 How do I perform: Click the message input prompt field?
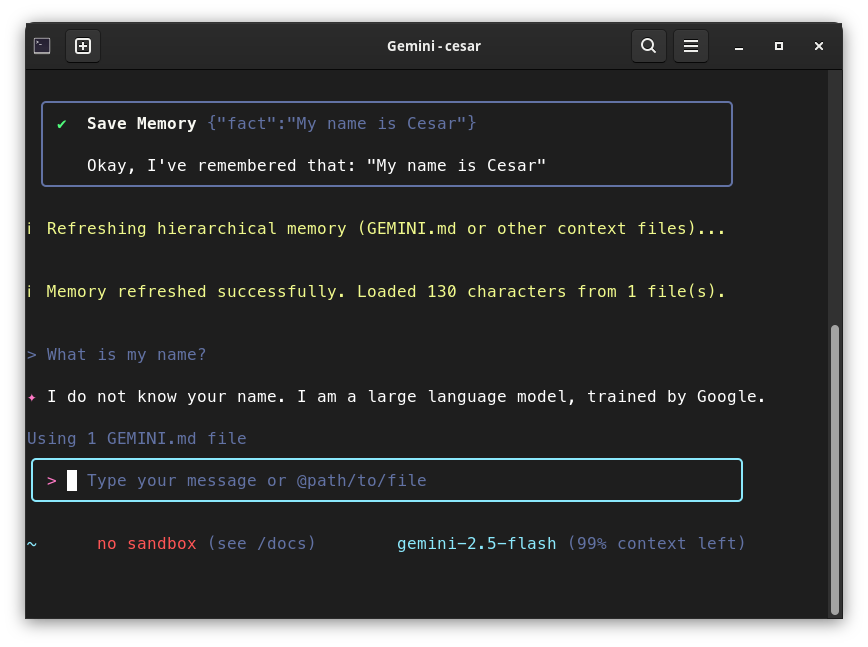(387, 480)
